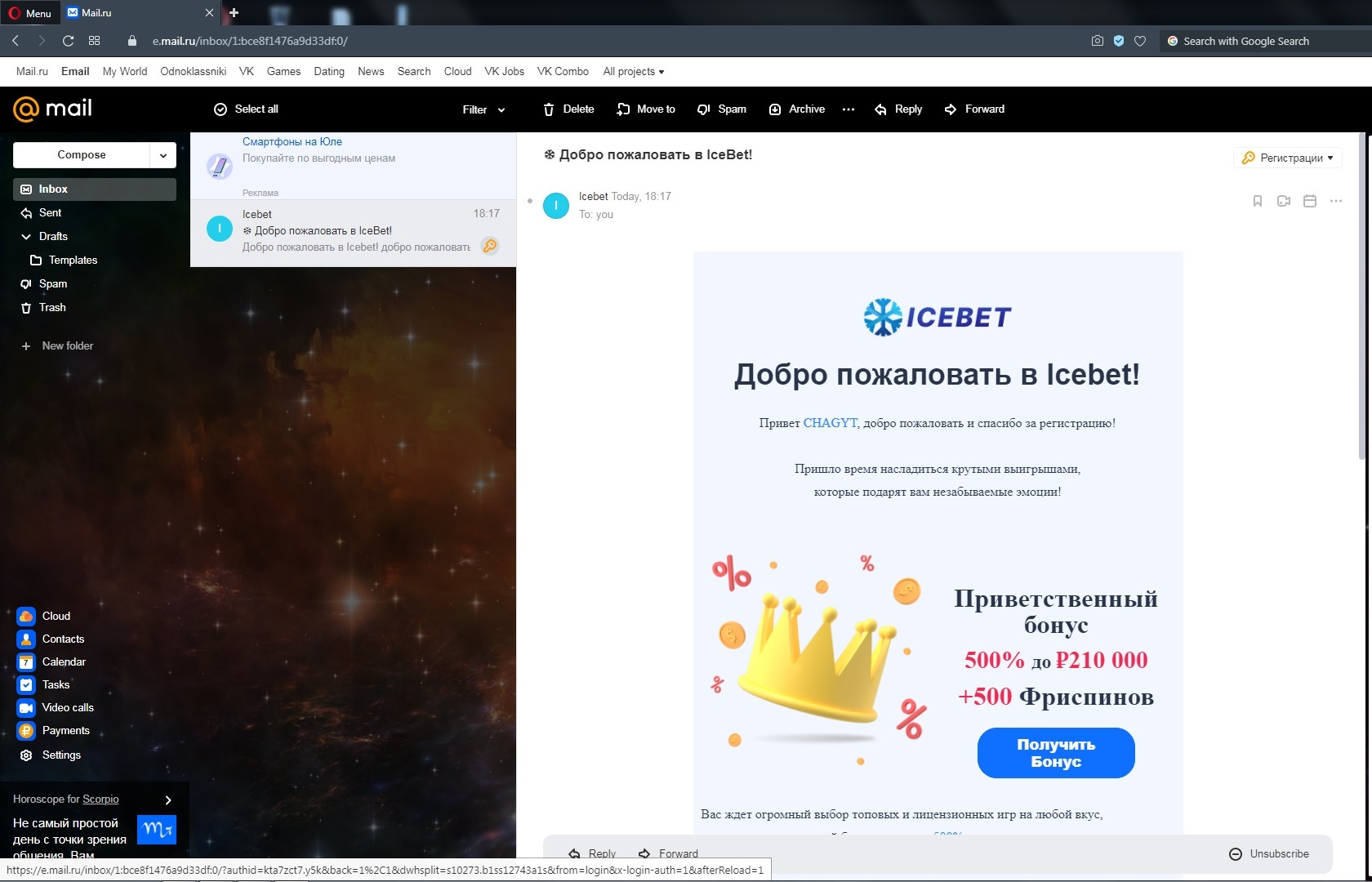
Task: Move the email to a folder
Action: (646, 109)
